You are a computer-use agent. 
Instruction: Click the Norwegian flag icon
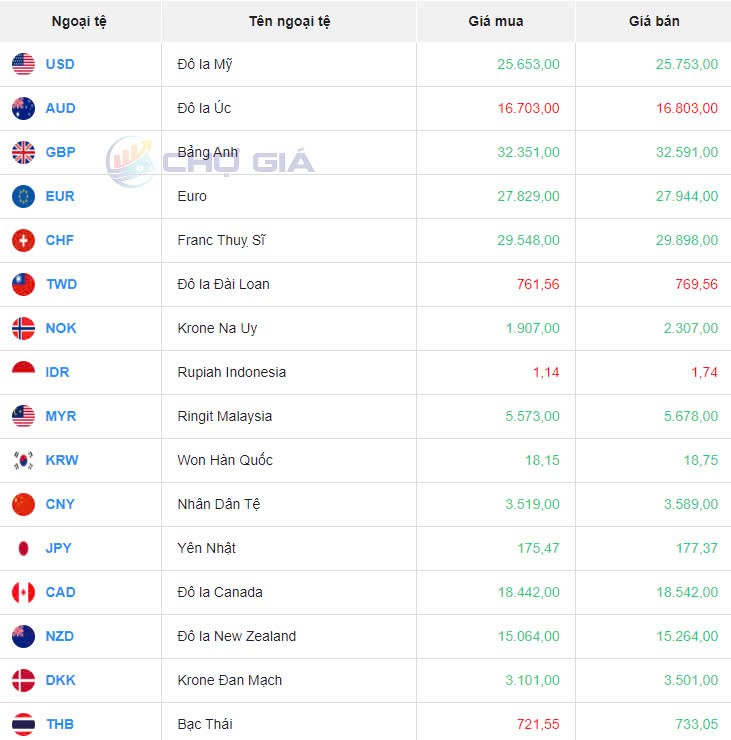point(23,328)
